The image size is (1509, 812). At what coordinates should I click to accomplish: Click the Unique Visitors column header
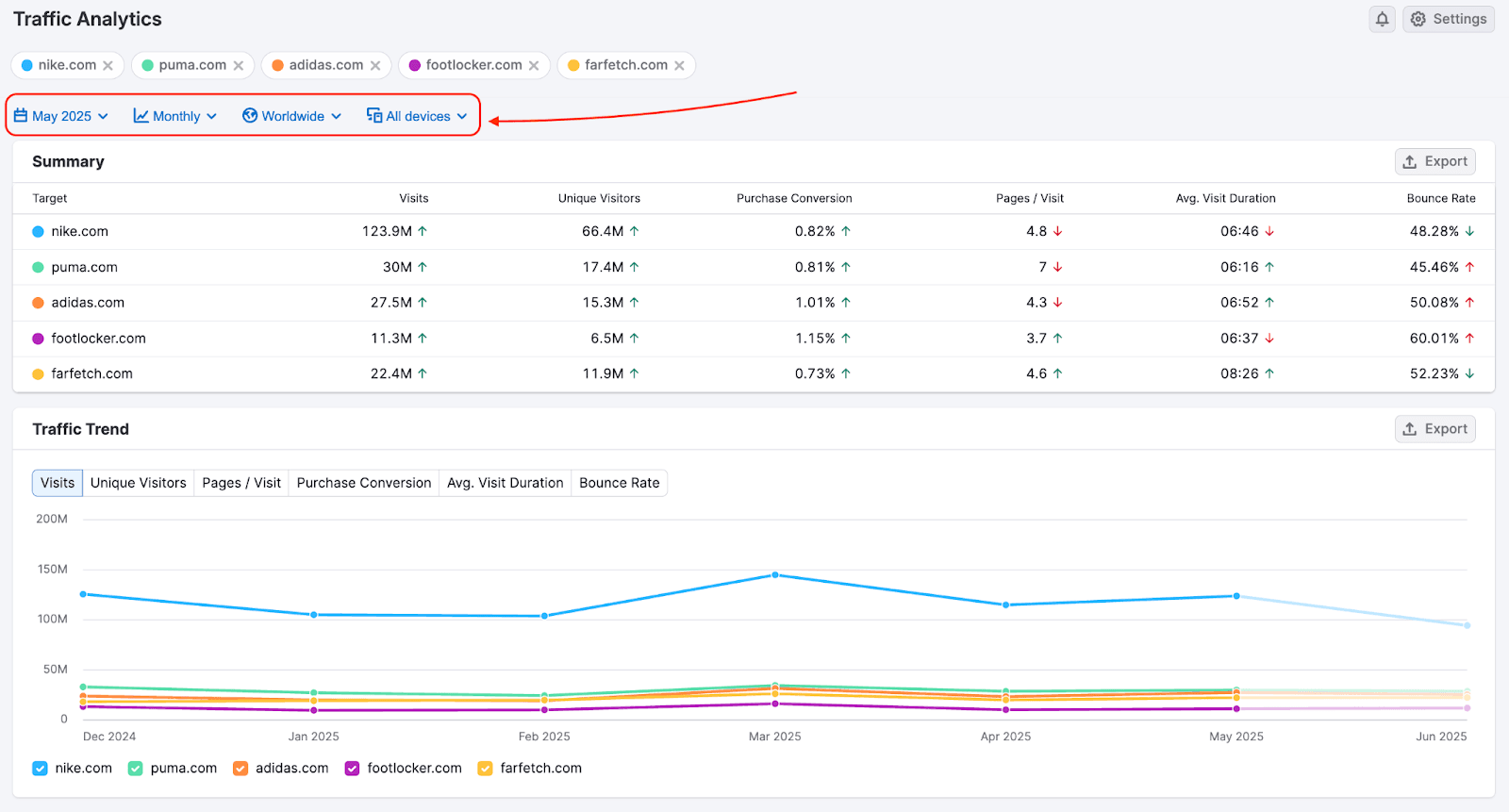coord(599,198)
